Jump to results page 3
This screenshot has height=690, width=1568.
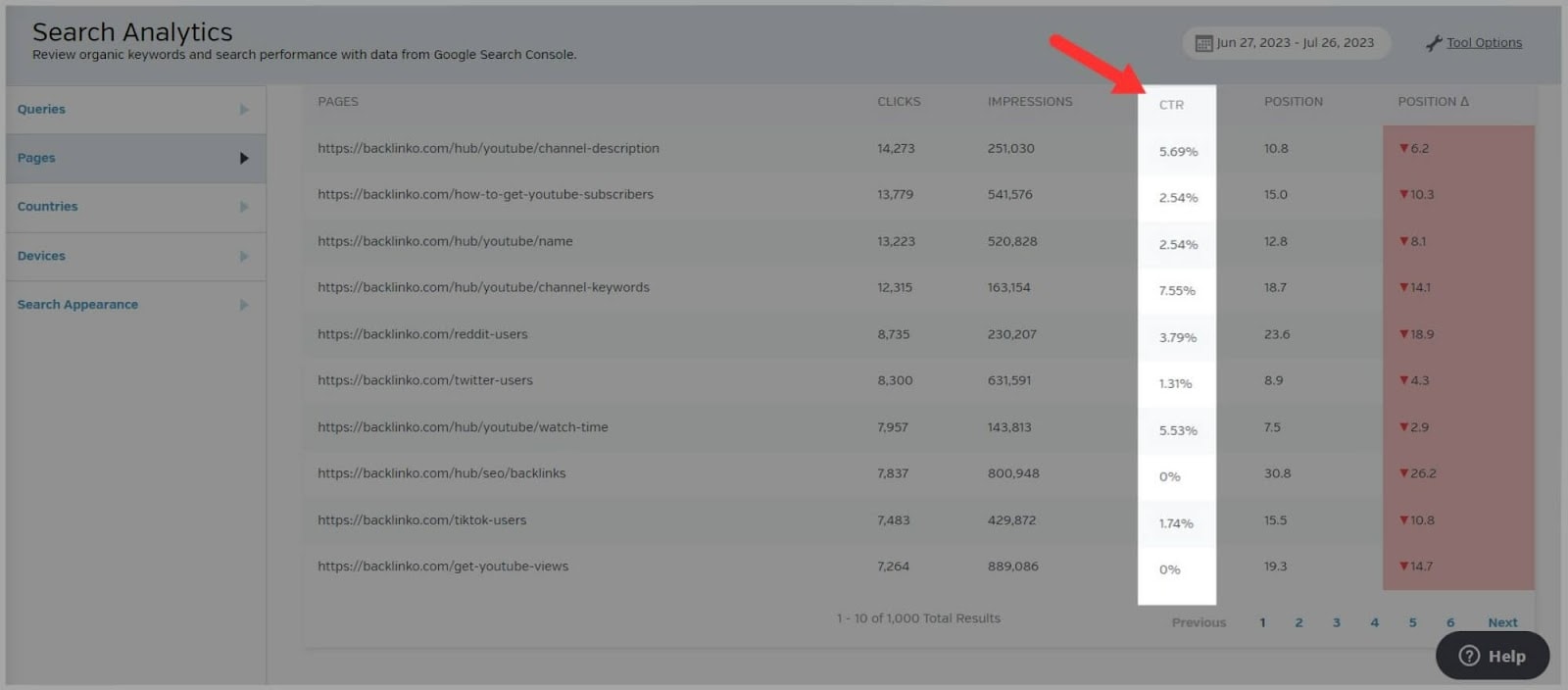(1336, 622)
